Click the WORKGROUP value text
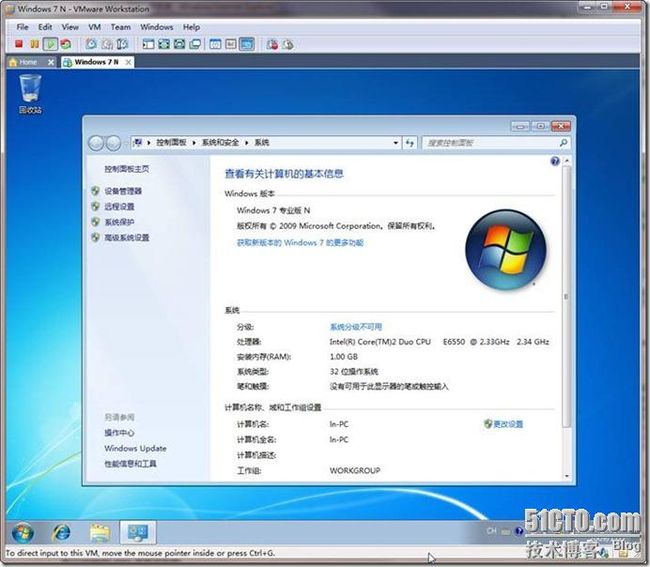This screenshot has width=650, height=567. tap(355, 470)
